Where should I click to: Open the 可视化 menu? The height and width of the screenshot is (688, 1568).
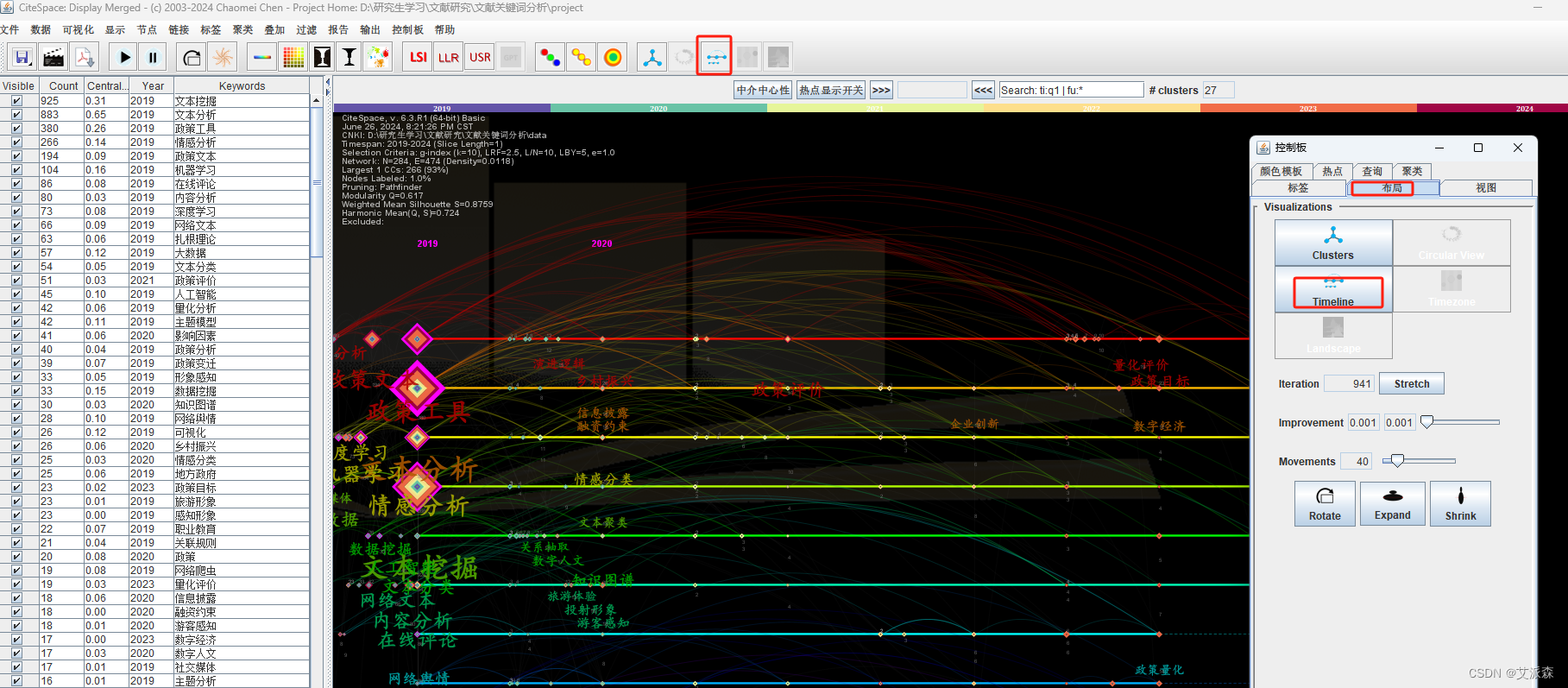78,29
